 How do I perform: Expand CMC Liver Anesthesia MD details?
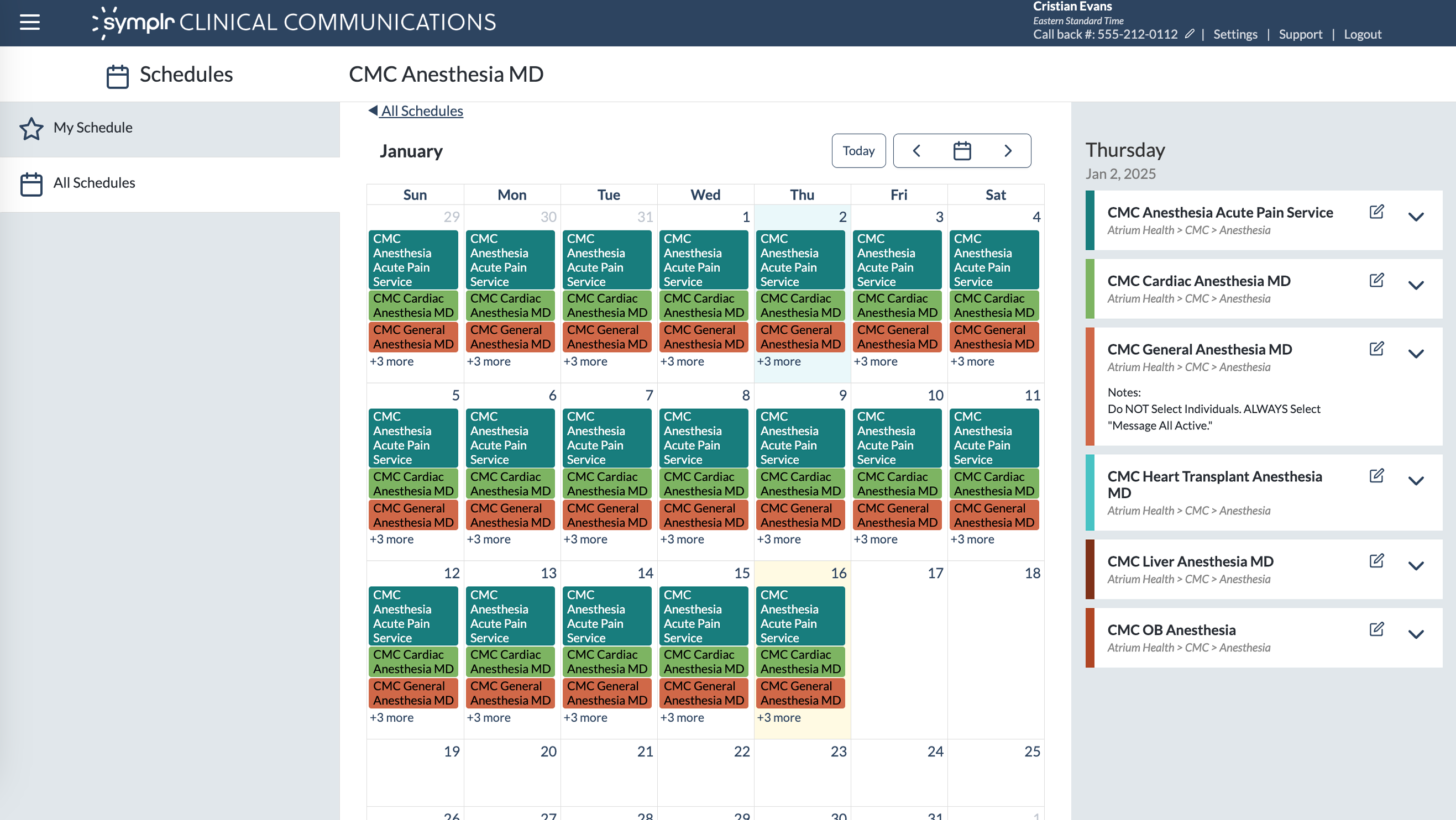(x=1416, y=566)
